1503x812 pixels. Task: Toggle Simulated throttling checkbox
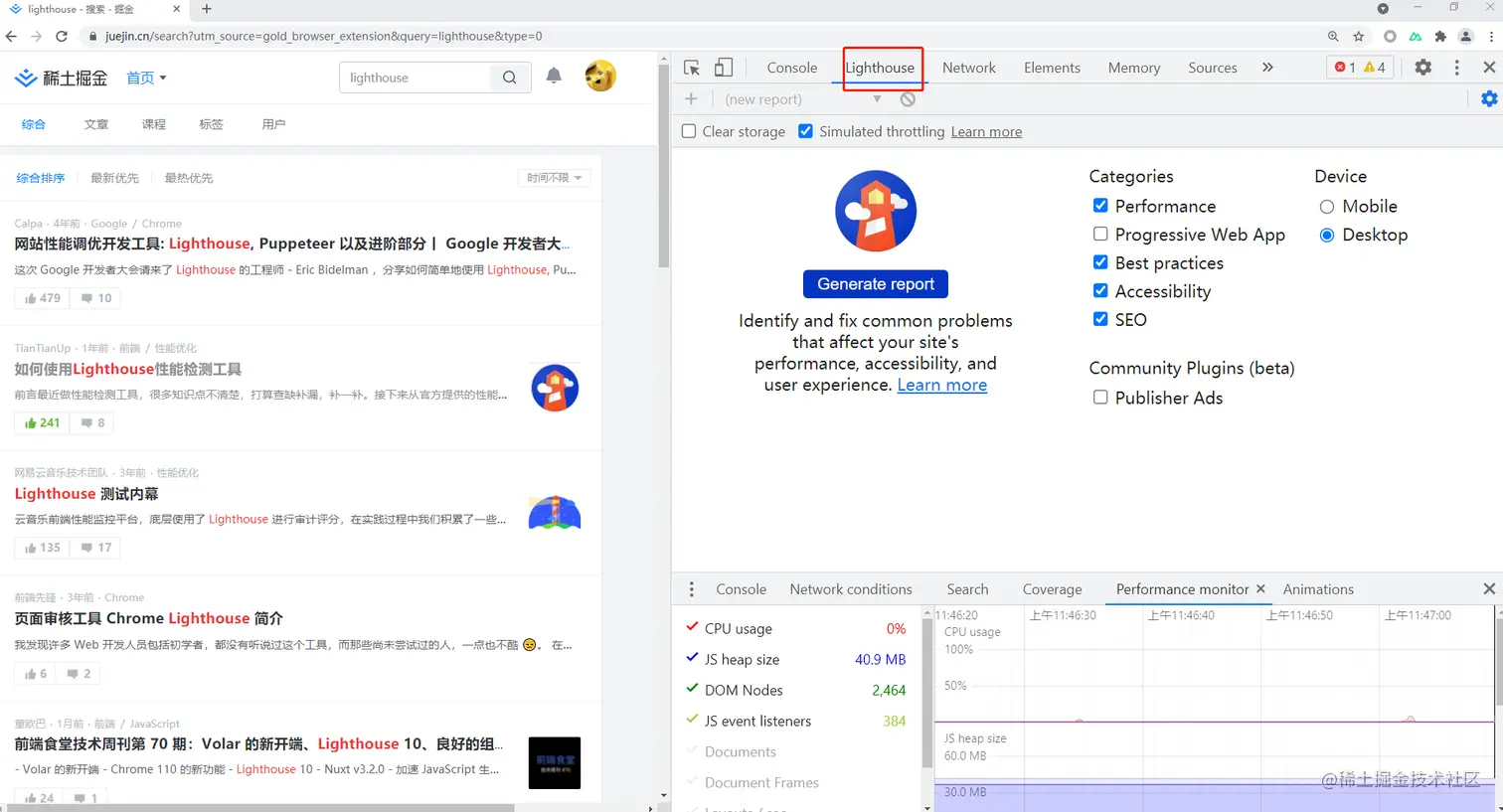pyautogui.click(x=806, y=131)
